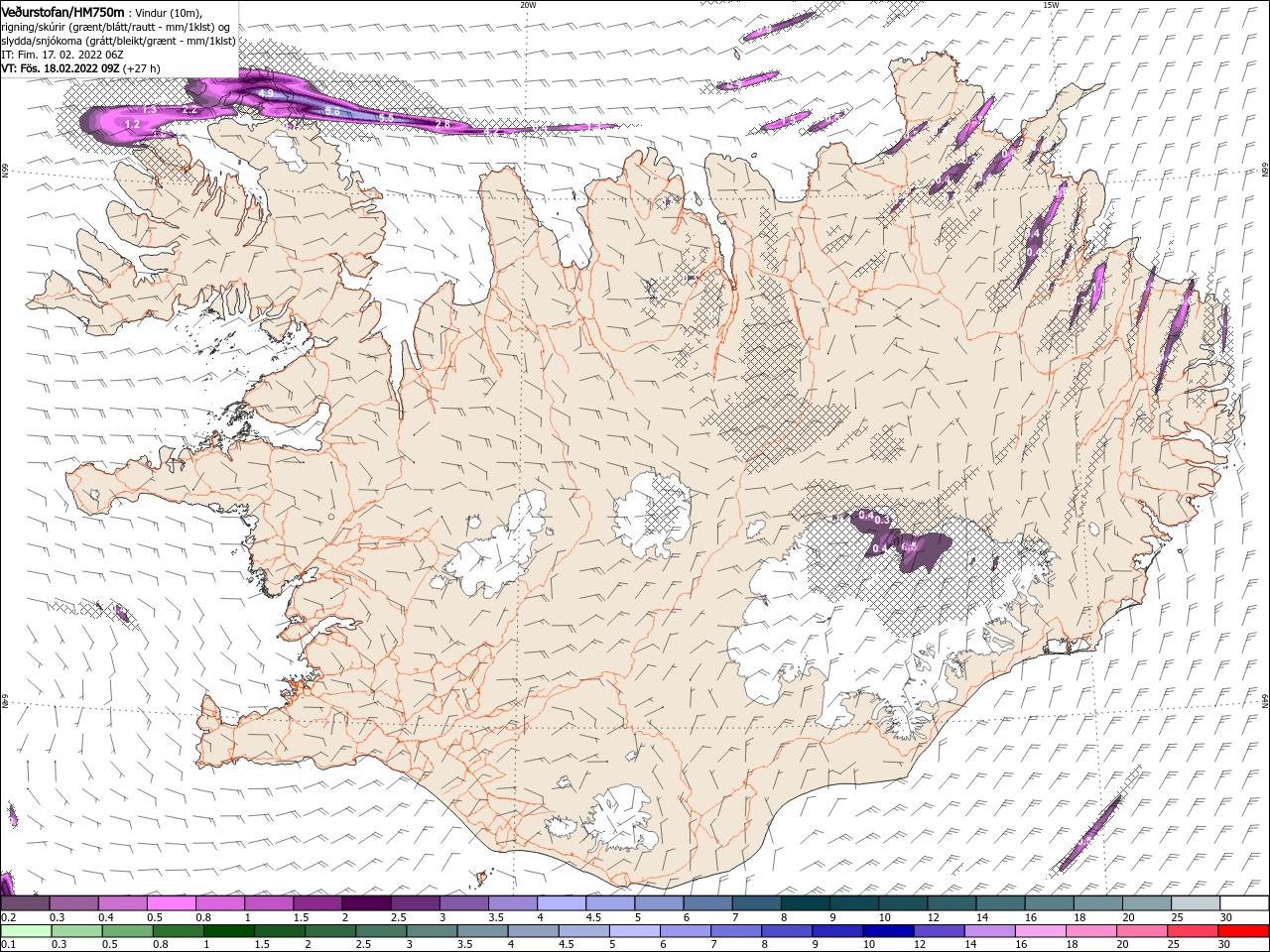Select the 2.2 value on the precipitation band
Viewport: 1270px width, 952px height.
(x=190, y=111)
